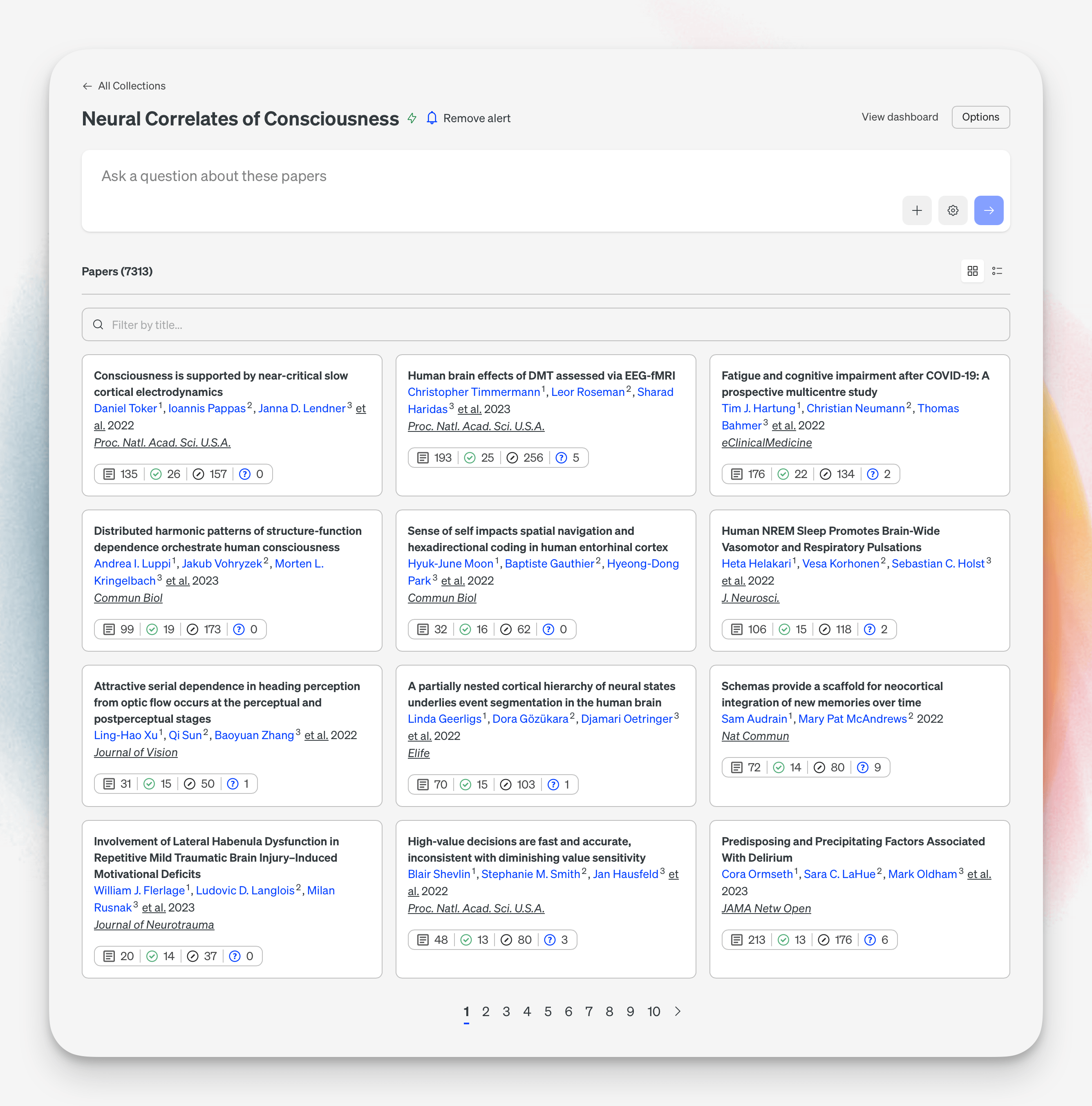Go to page 3 of papers
Viewport: 1092px width, 1106px height.
pyautogui.click(x=506, y=1012)
